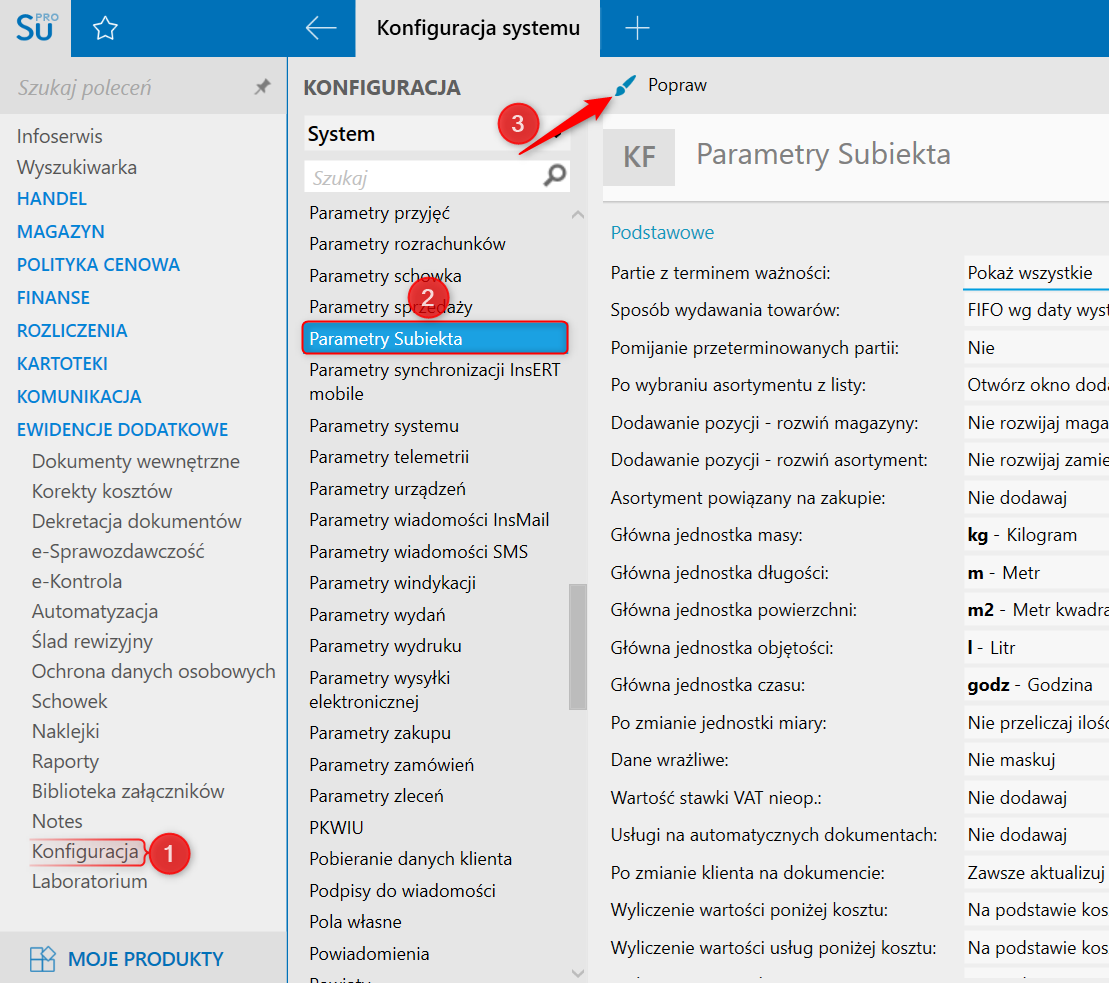Open Laboratorium in the sidebar
The image size is (1109, 983).
(x=90, y=882)
